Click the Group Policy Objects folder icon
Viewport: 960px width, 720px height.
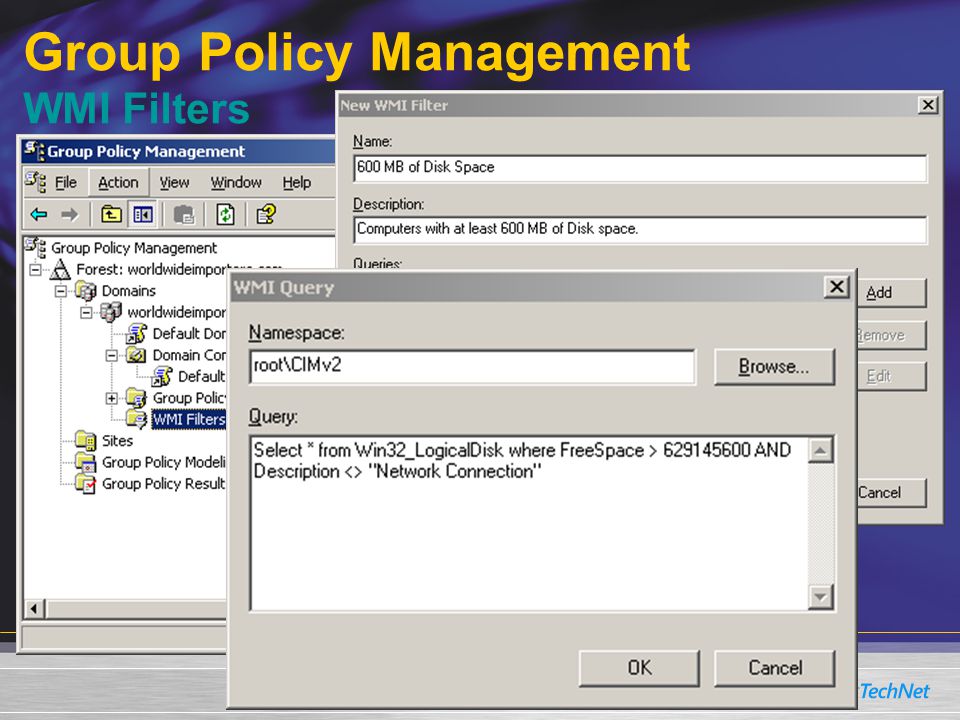136,398
